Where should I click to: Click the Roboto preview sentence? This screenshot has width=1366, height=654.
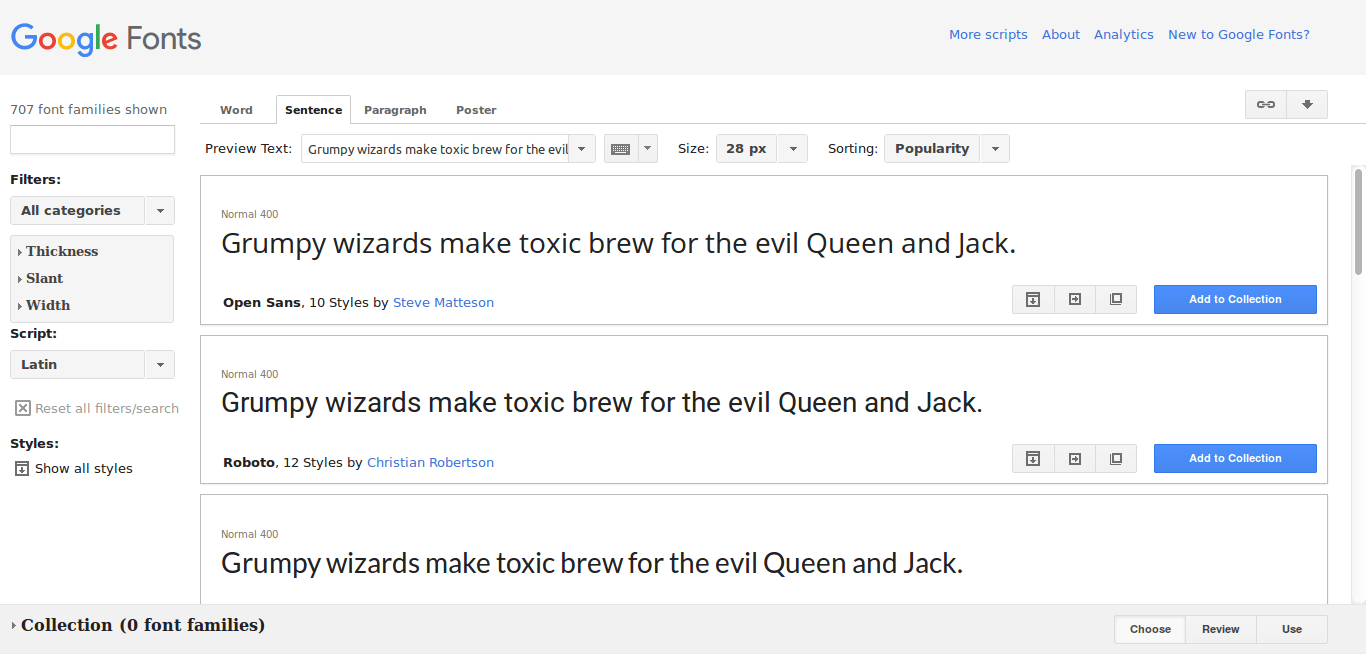pos(602,403)
